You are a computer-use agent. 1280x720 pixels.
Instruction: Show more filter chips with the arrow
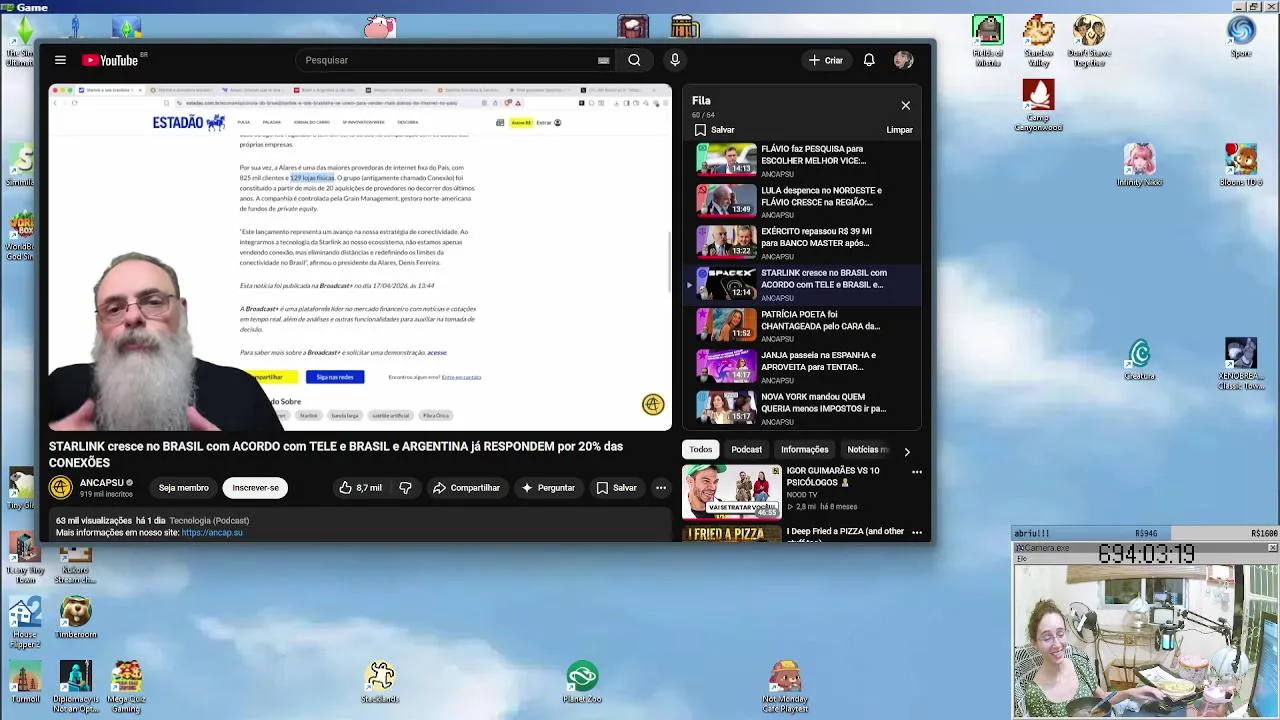[x=907, y=451]
